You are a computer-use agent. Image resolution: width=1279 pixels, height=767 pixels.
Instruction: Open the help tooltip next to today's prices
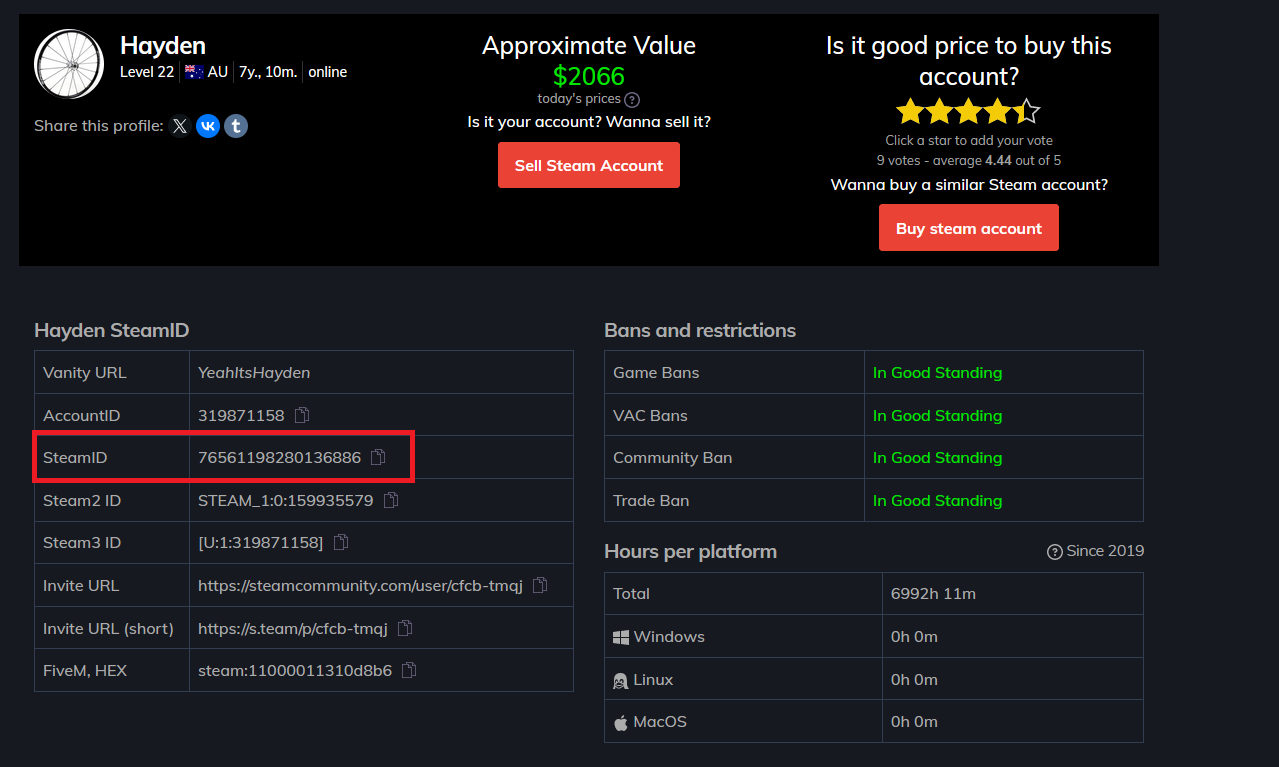pyautogui.click(x=630, y=99)
